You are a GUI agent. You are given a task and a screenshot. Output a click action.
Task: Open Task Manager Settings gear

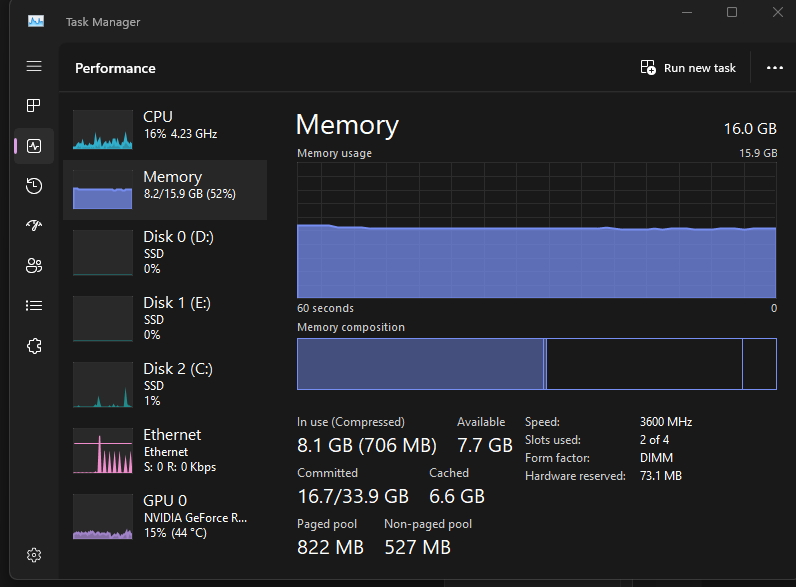34,555
